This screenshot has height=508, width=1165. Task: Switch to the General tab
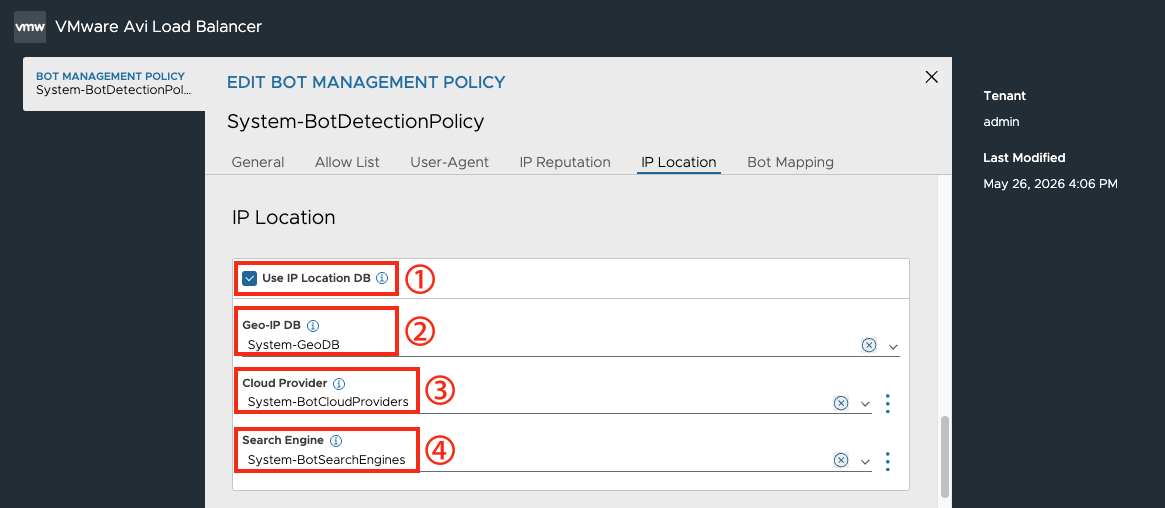pos(258,162)
